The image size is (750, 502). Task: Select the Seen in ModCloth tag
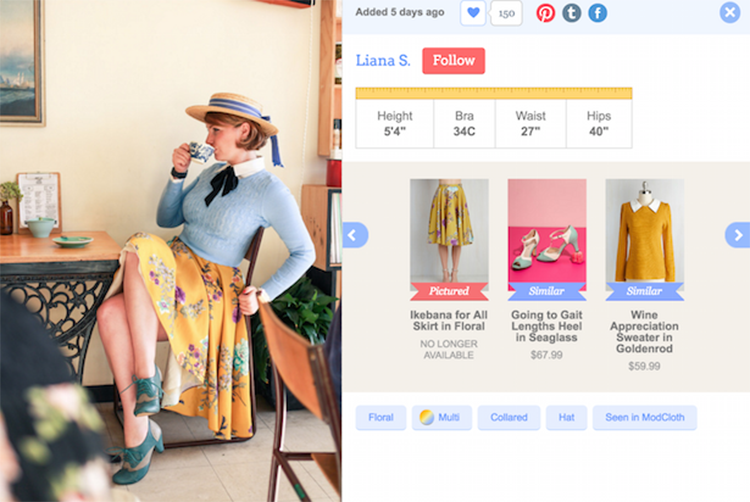click(x=645, y=417)
